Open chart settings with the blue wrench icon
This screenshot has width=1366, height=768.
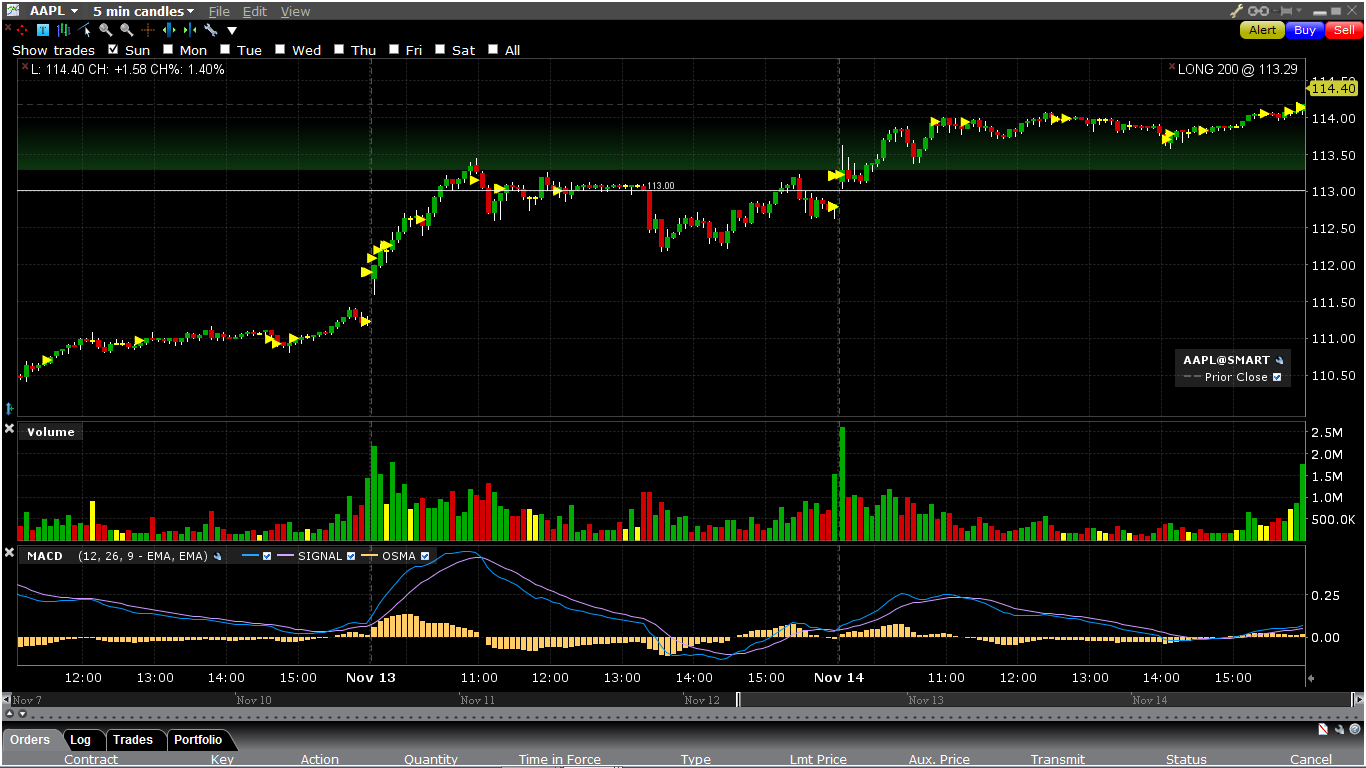pyautogui.click(x=210, y=30)
